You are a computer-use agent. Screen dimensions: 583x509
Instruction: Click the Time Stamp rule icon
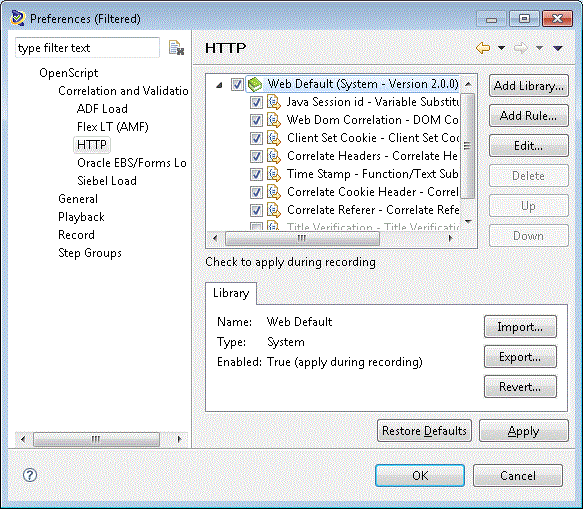[x=274, y=174]
